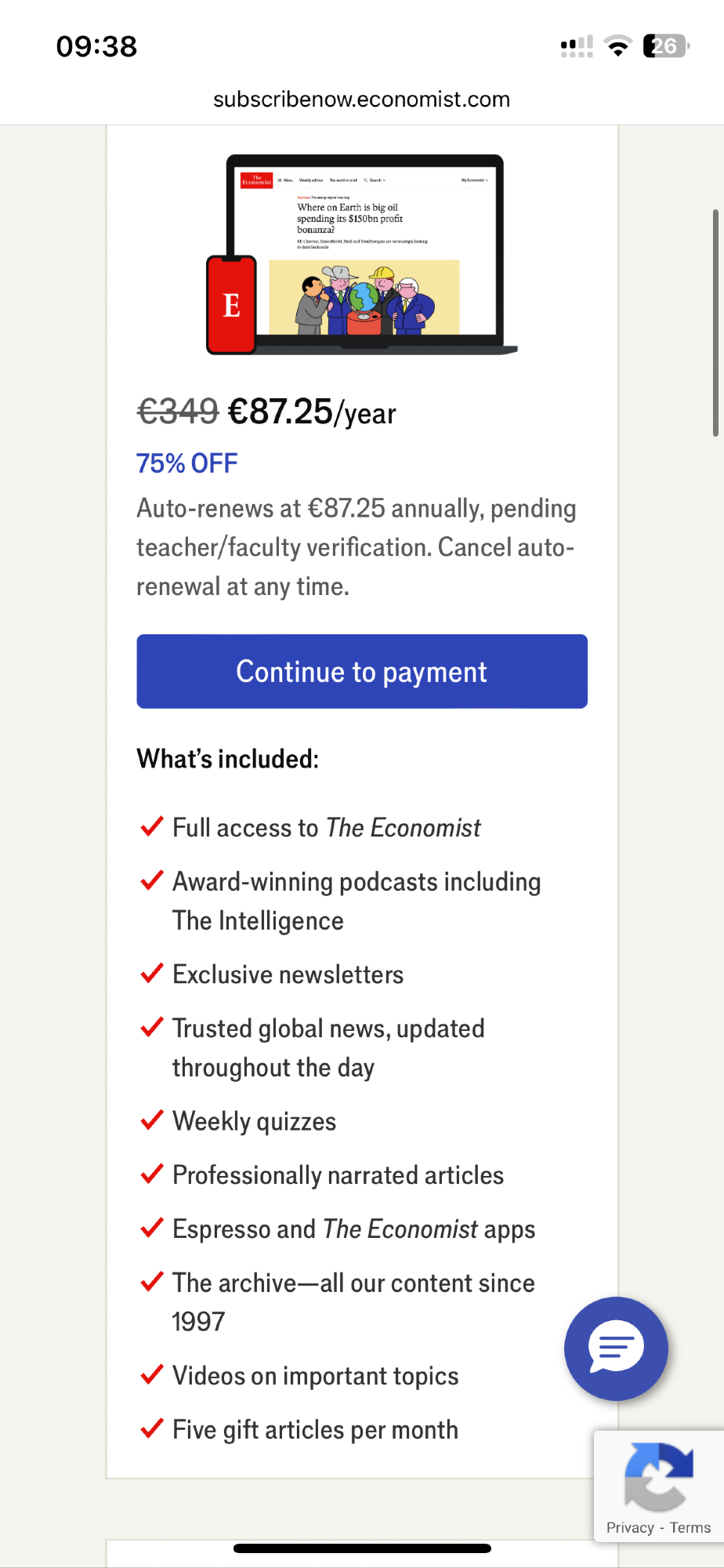Screen dimensions: 724x1568
Task: Click the checkmark next to Exclusive newsletters
Action: point(151,974)
